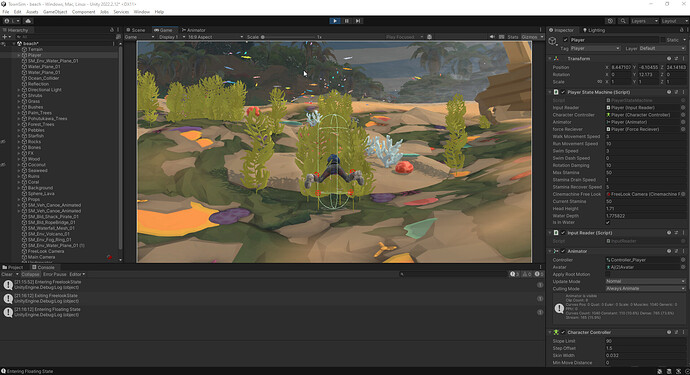Open the search icon at top right

click(623, 21)
